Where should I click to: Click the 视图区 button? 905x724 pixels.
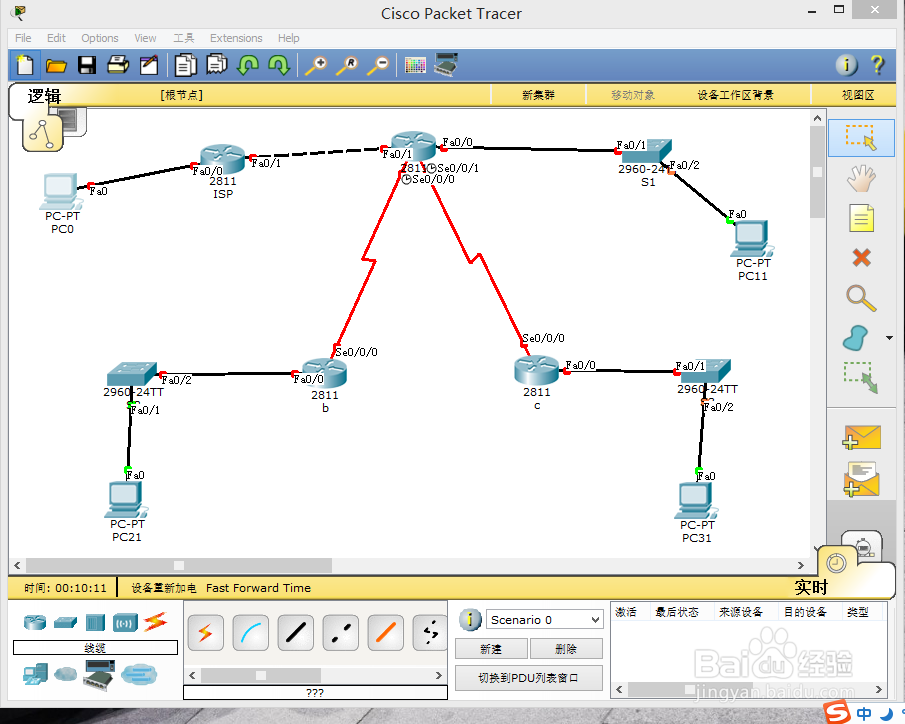pos(858,95)
